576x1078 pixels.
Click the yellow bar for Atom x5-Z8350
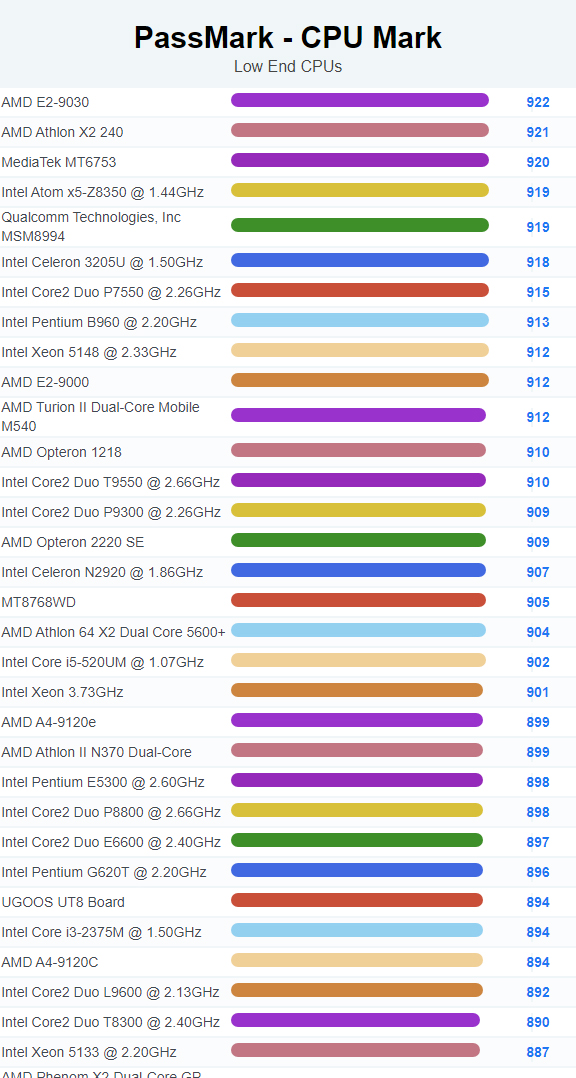[359, 190]
